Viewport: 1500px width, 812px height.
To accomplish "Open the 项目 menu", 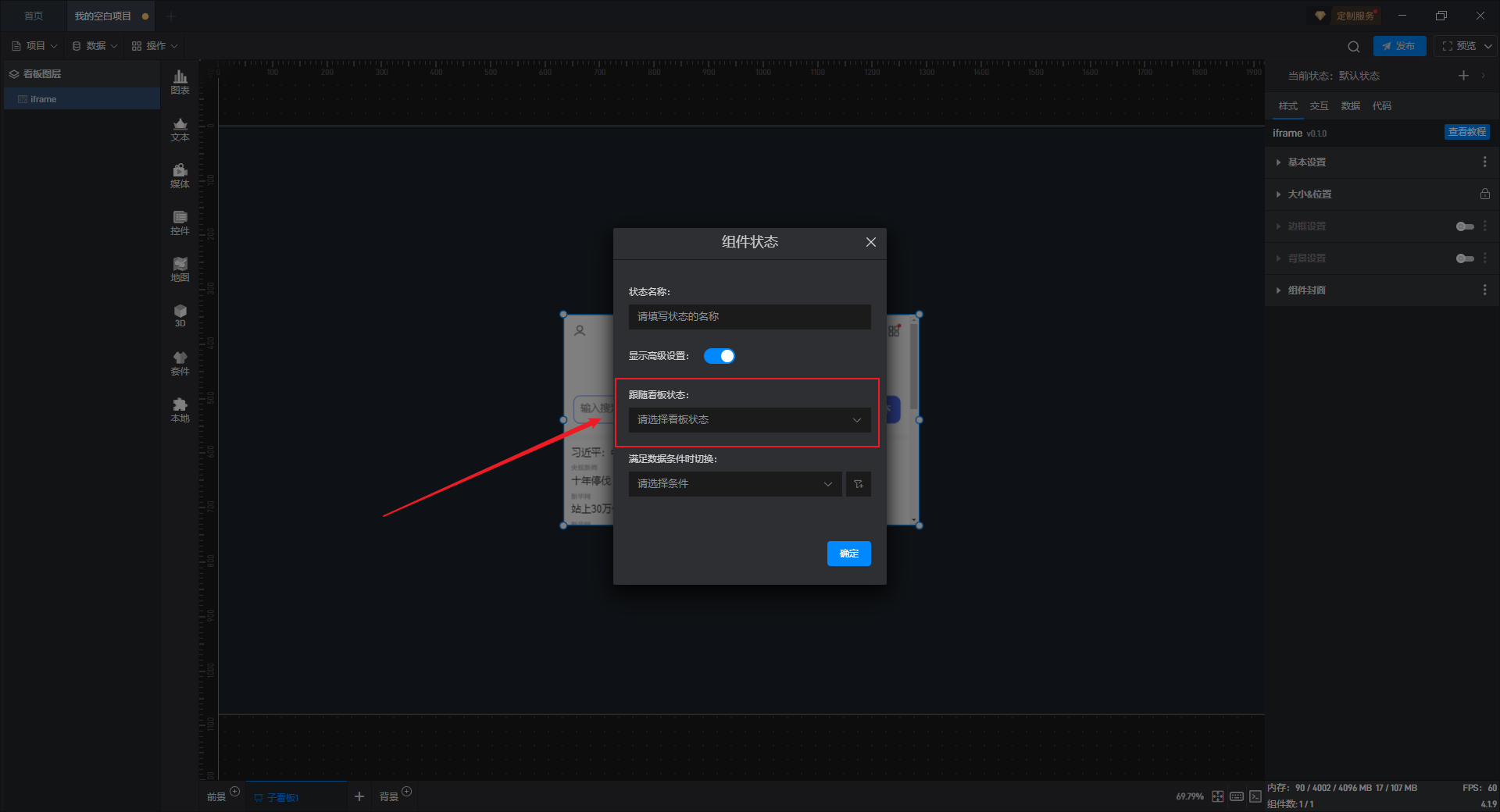I will pos(34,46).
